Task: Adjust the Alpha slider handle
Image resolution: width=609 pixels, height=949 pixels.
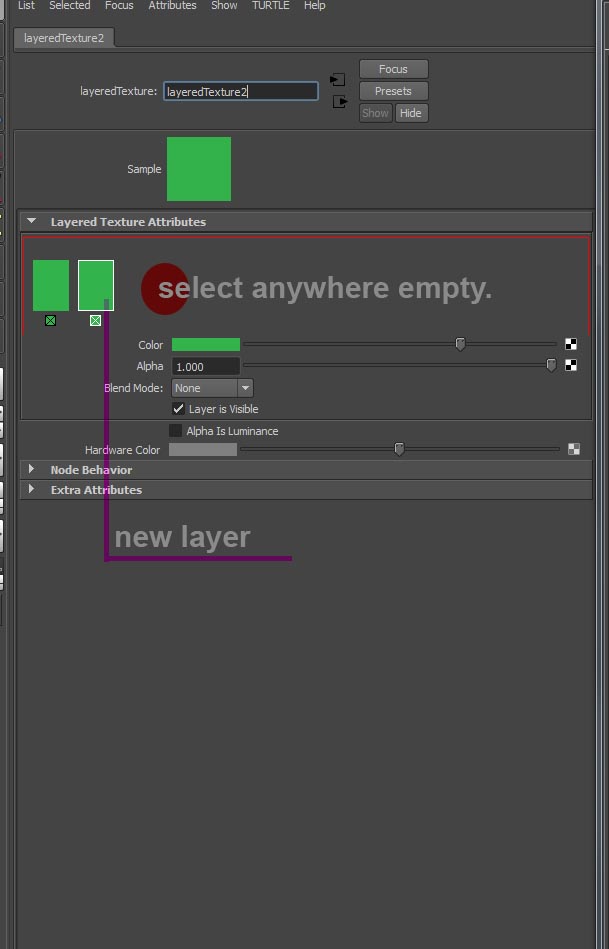Action: click(551, 365)
